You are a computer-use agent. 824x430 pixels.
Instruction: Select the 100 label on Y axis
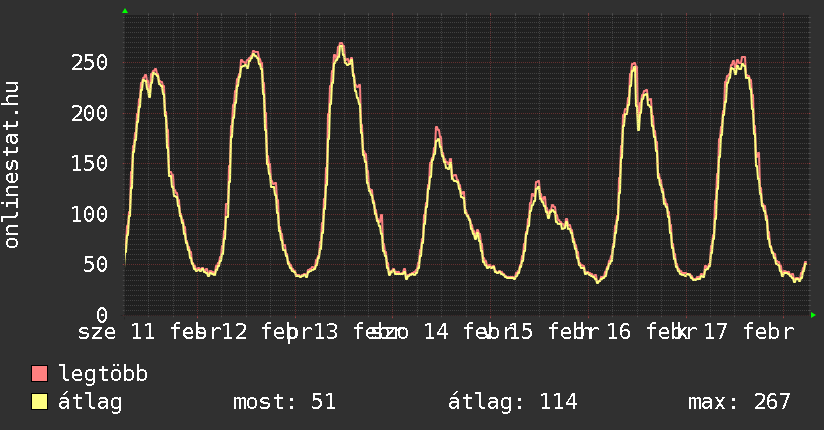[x=90, y=214]
